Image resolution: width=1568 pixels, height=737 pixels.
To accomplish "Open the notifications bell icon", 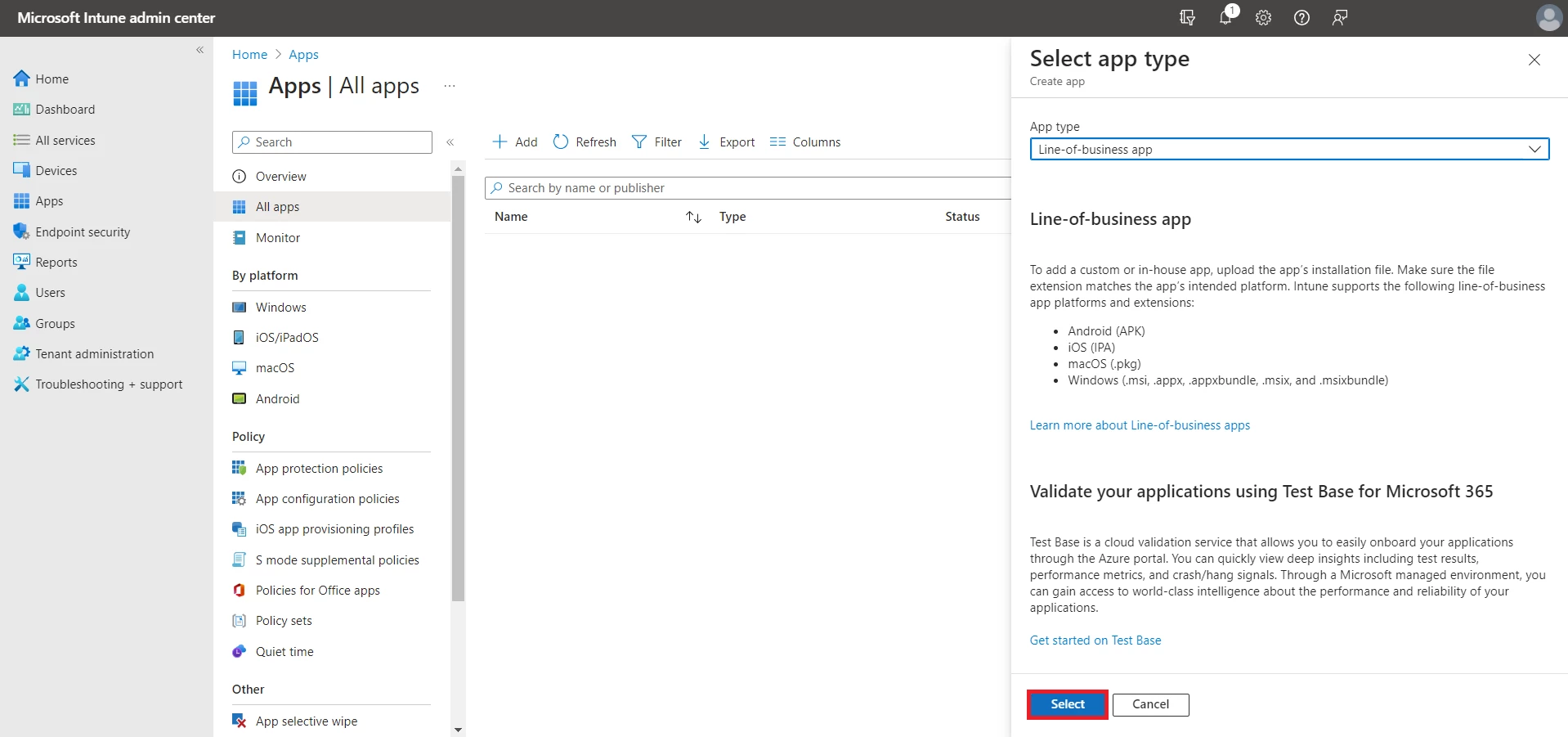I will (1225, 17).
